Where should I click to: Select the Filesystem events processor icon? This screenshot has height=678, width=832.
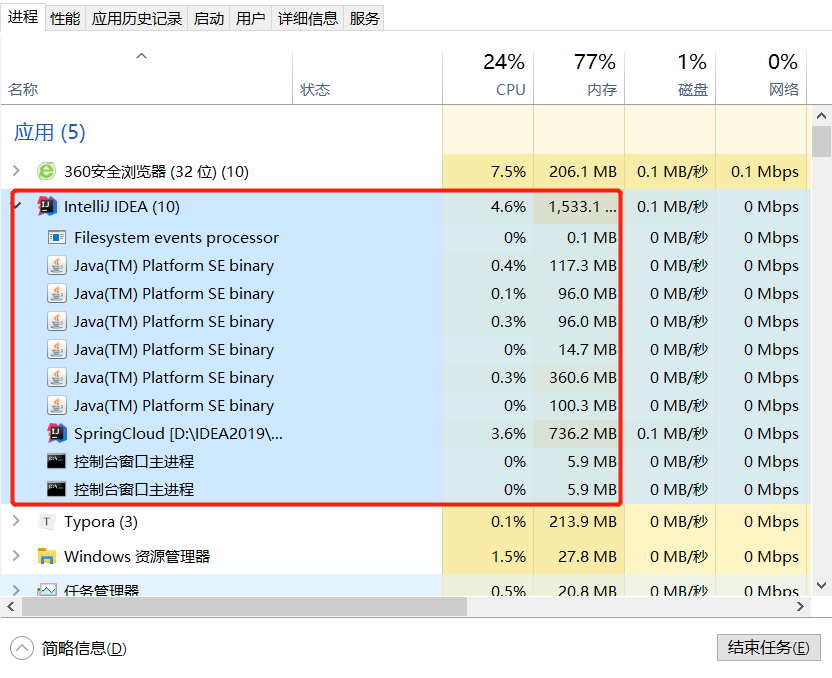pyautogui.click(x=57, y=238)
